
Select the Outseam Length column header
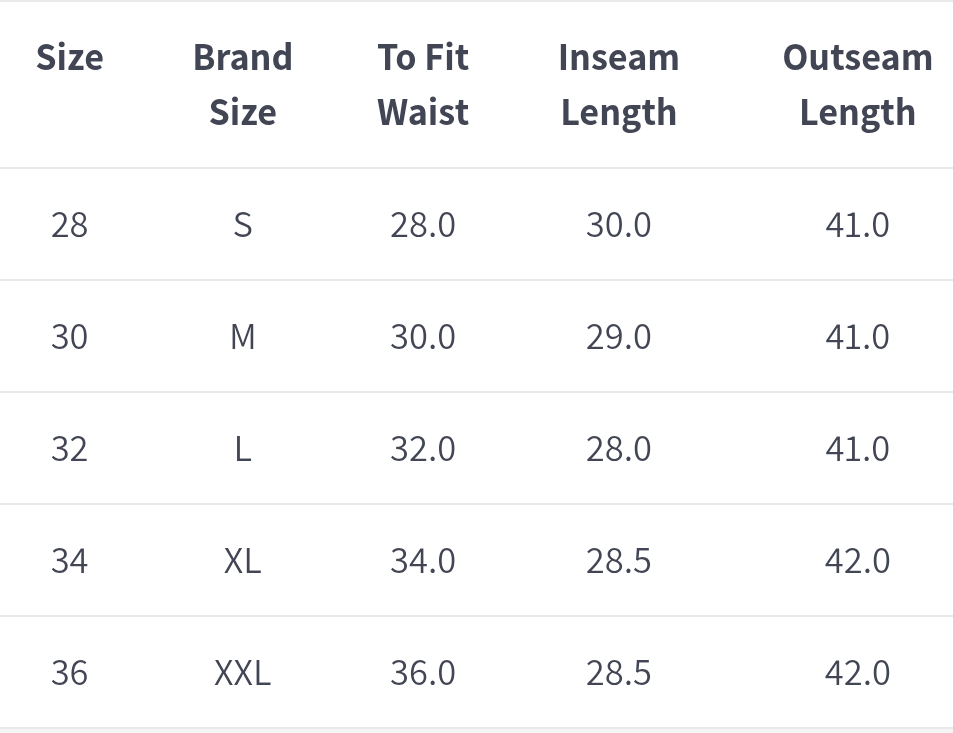coord(857,85)
